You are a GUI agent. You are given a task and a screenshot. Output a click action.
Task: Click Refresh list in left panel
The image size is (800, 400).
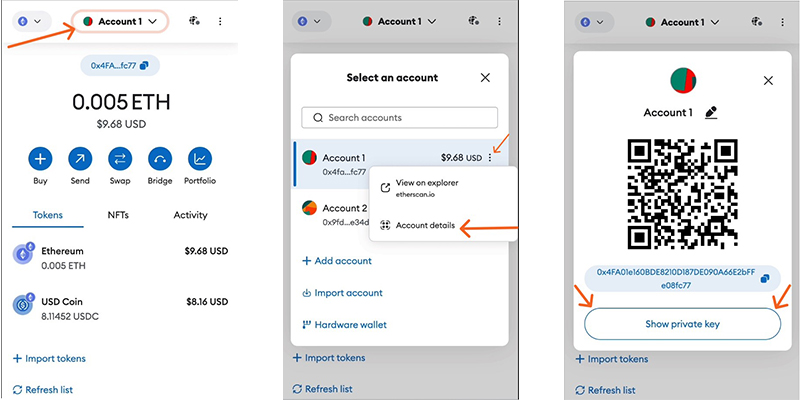[43, 390]
